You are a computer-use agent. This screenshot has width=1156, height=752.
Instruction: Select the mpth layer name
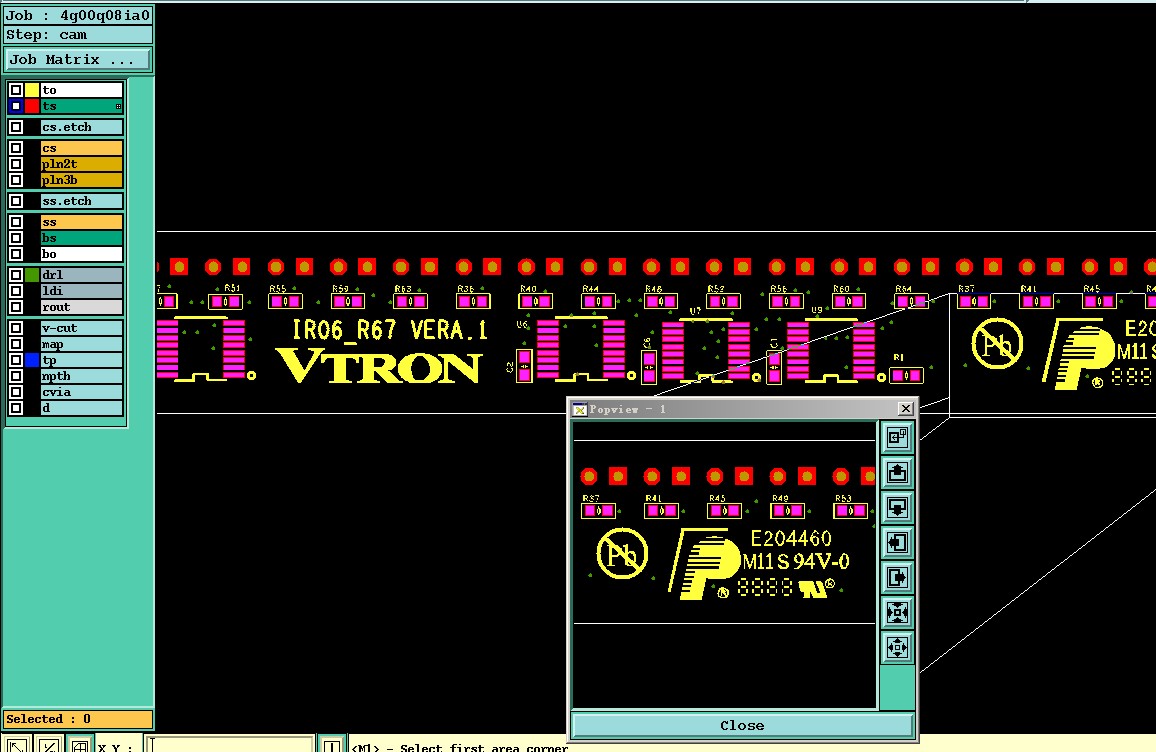point(81,376)
